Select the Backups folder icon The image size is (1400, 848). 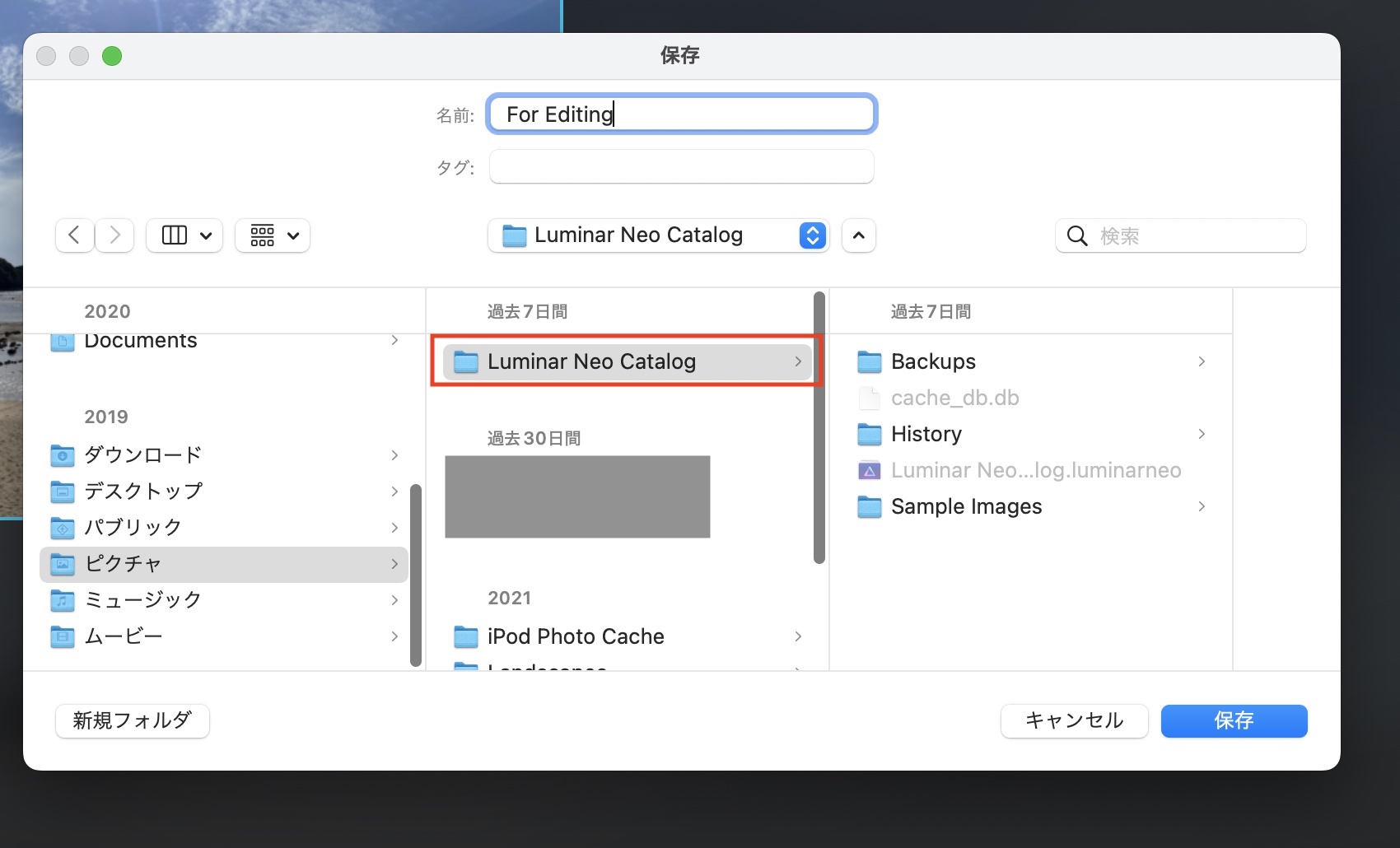point(870,361)
